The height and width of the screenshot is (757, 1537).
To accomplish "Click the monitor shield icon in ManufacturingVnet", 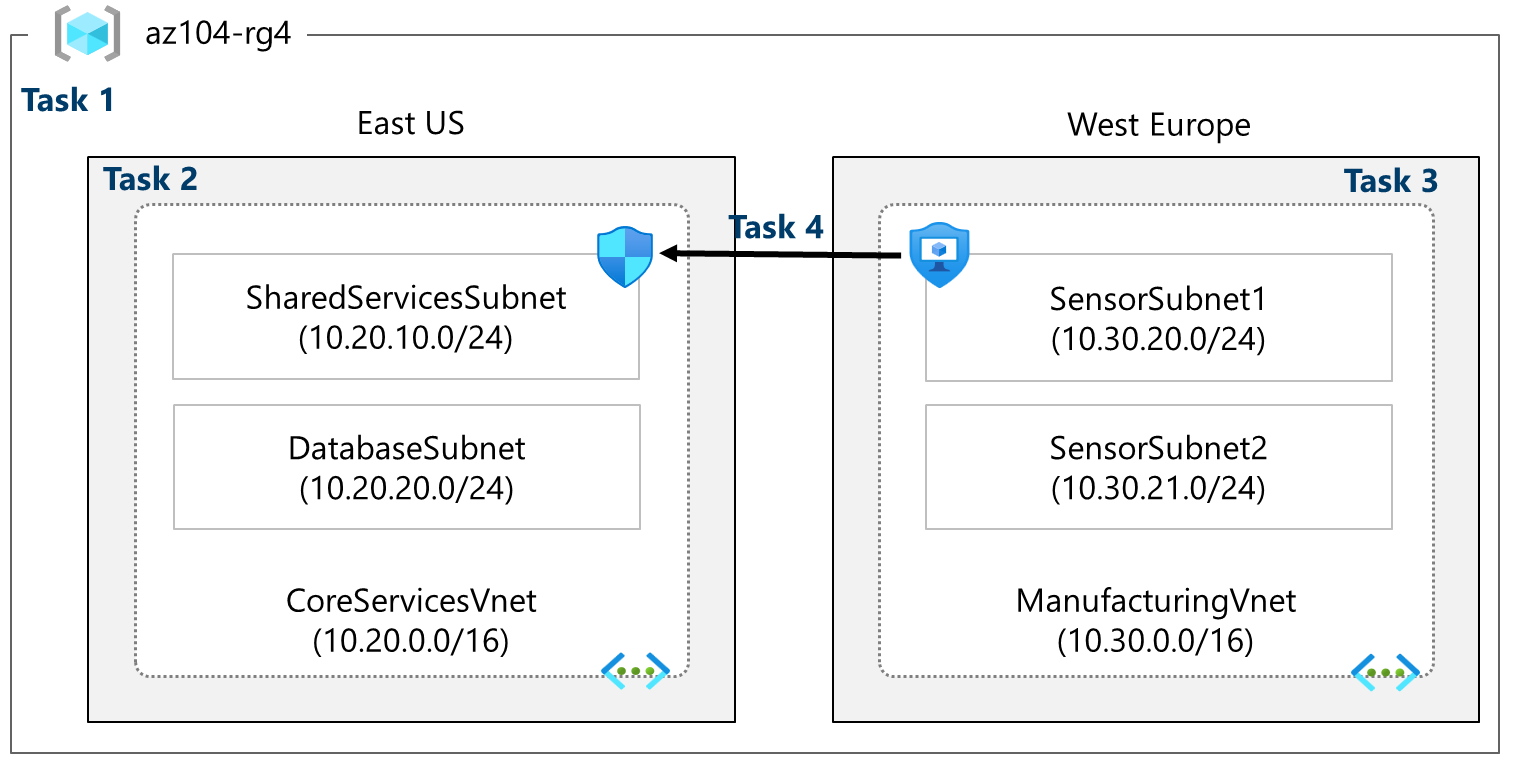I will click(x=939, y=255).
